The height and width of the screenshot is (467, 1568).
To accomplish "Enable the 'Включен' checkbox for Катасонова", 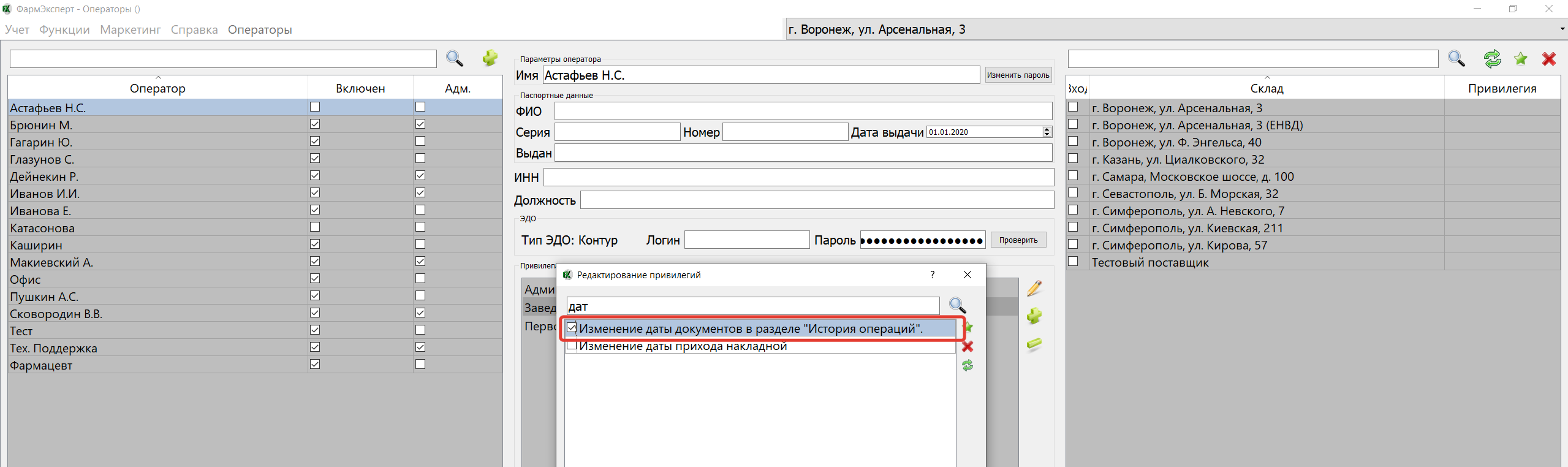I will pyautogui.click(x=315, y=227).
